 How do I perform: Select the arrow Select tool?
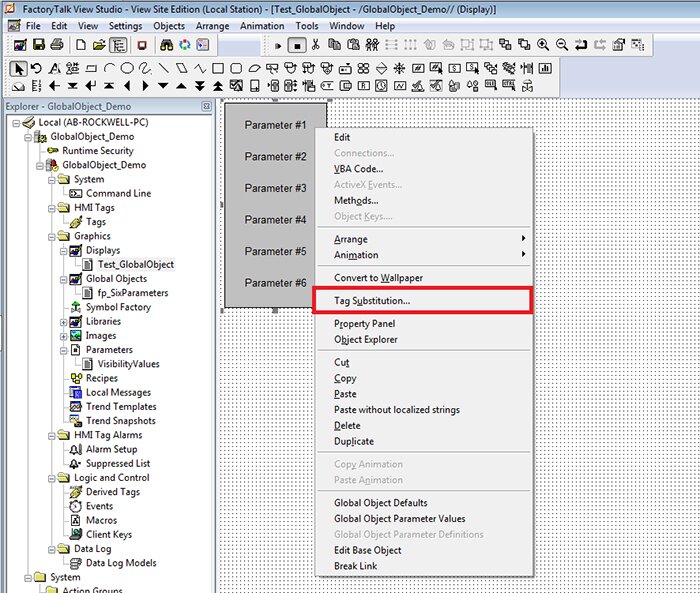tap(18, 69)
